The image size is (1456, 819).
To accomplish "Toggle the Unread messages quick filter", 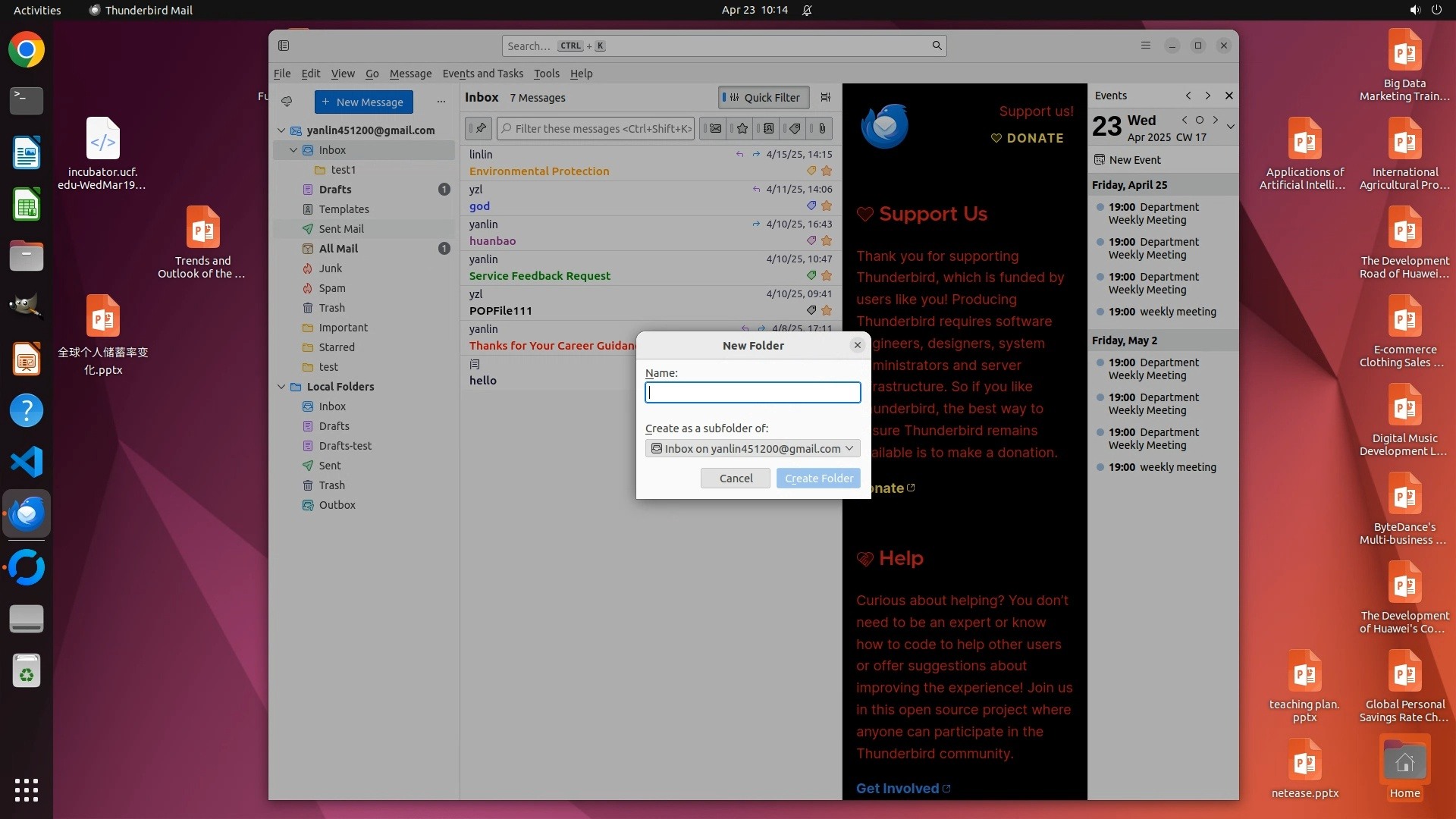I will [714, 129].
